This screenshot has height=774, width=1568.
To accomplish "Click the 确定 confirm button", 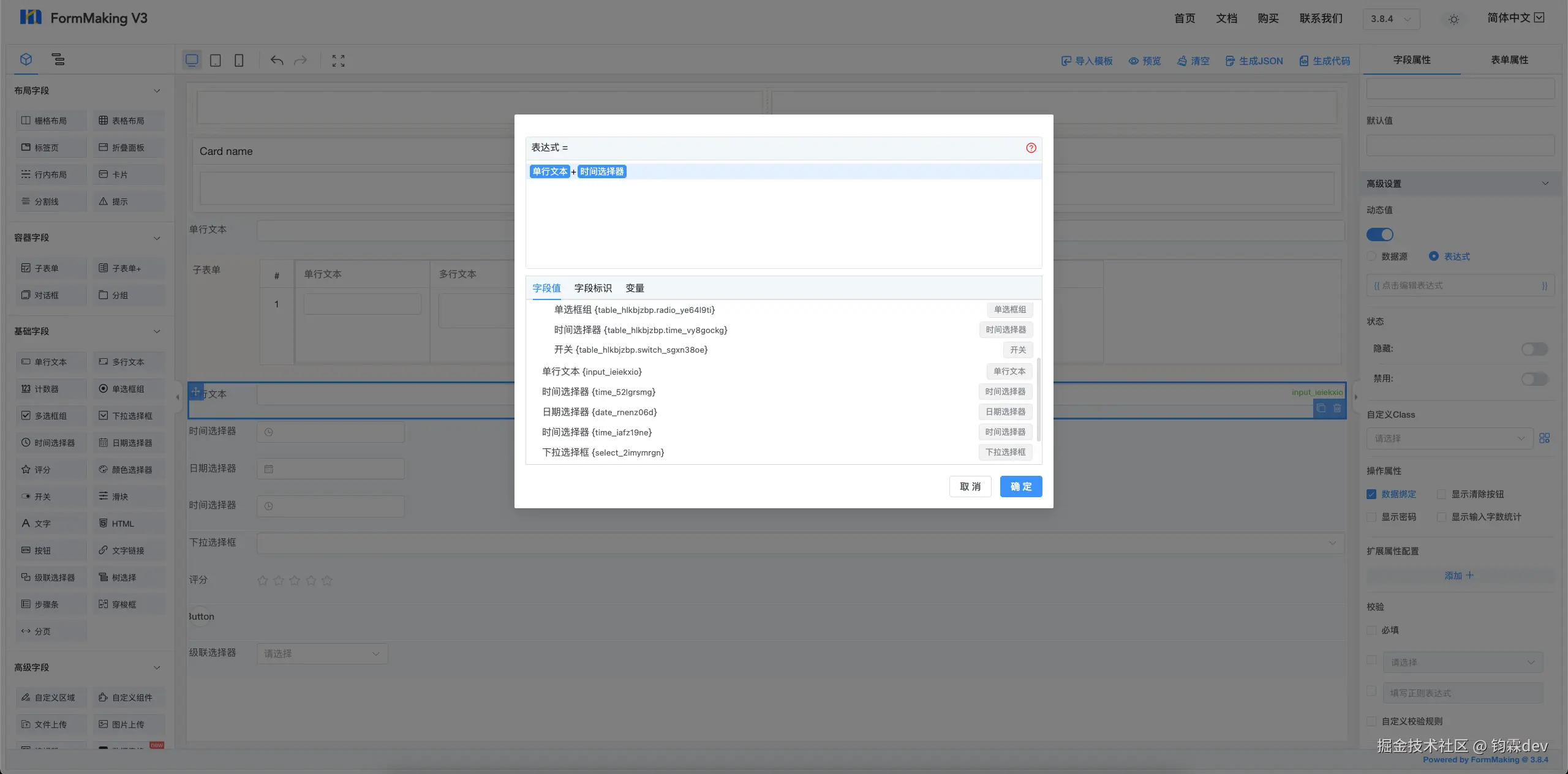I will click(x=1020, y=486).
